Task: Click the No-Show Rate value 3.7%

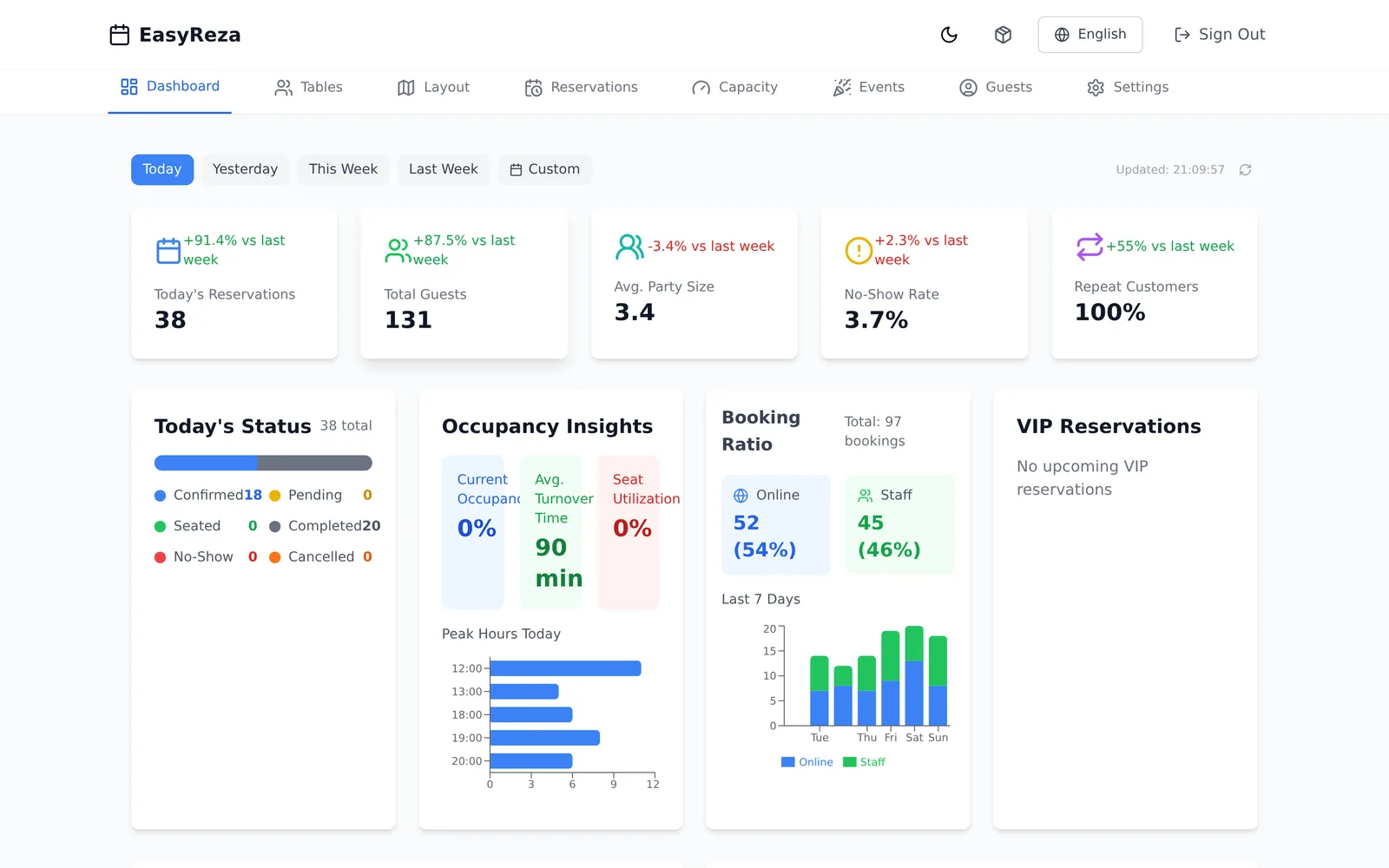Action: (x=876, y=320)
